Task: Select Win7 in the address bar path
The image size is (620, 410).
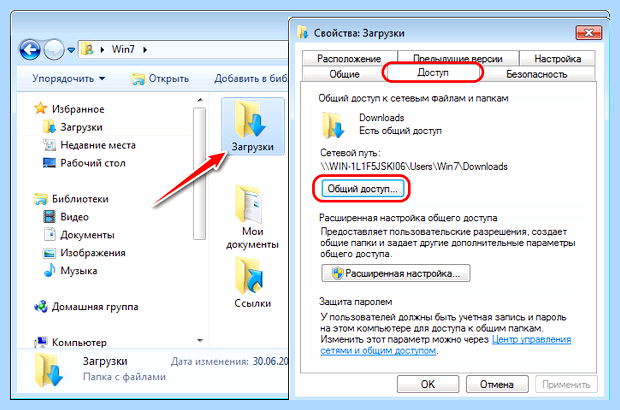Action: click(x=123, y=49)
